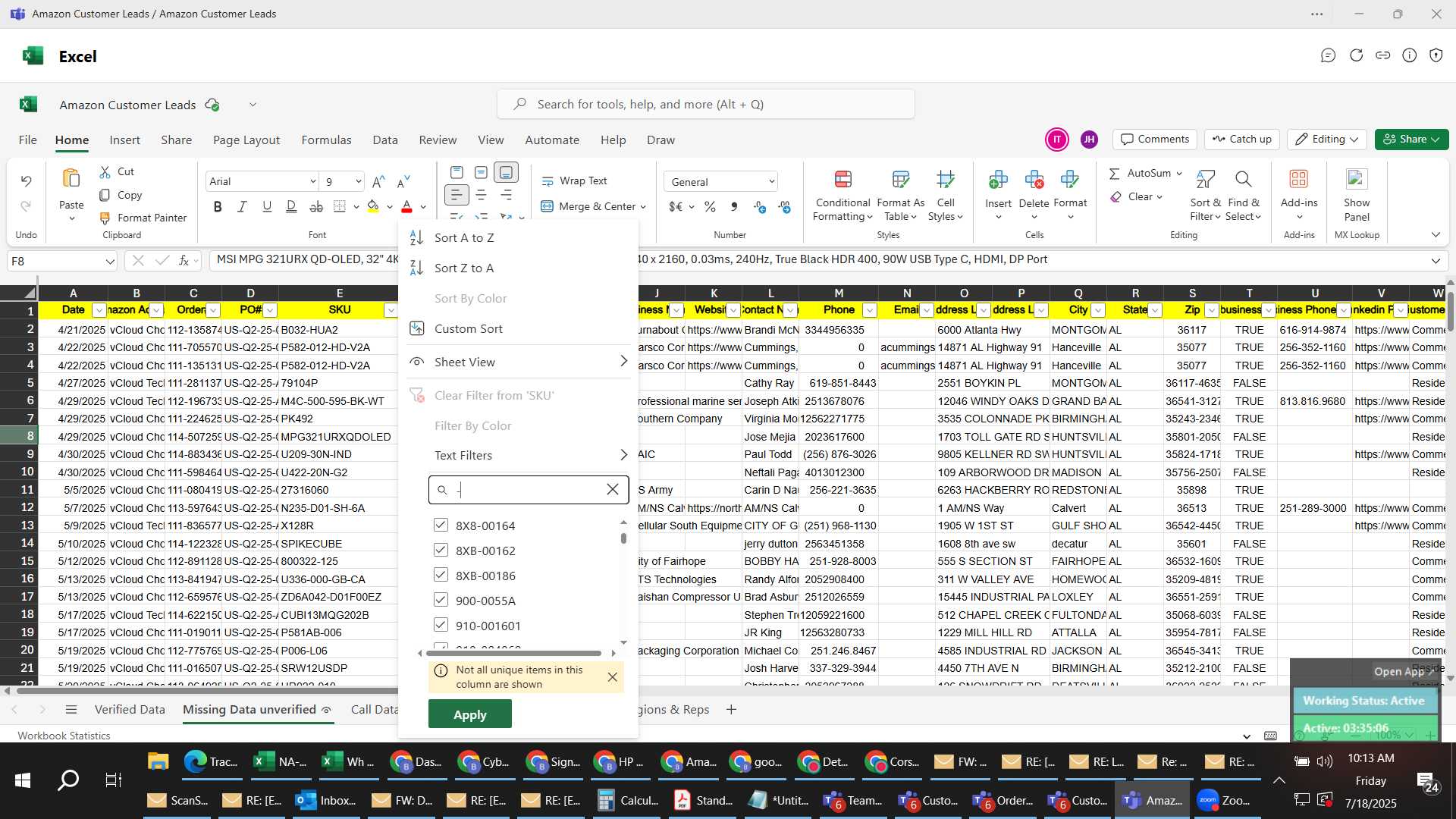Expand the Name Box dropdown F8
1456x819 pixels.
point(110,262)
